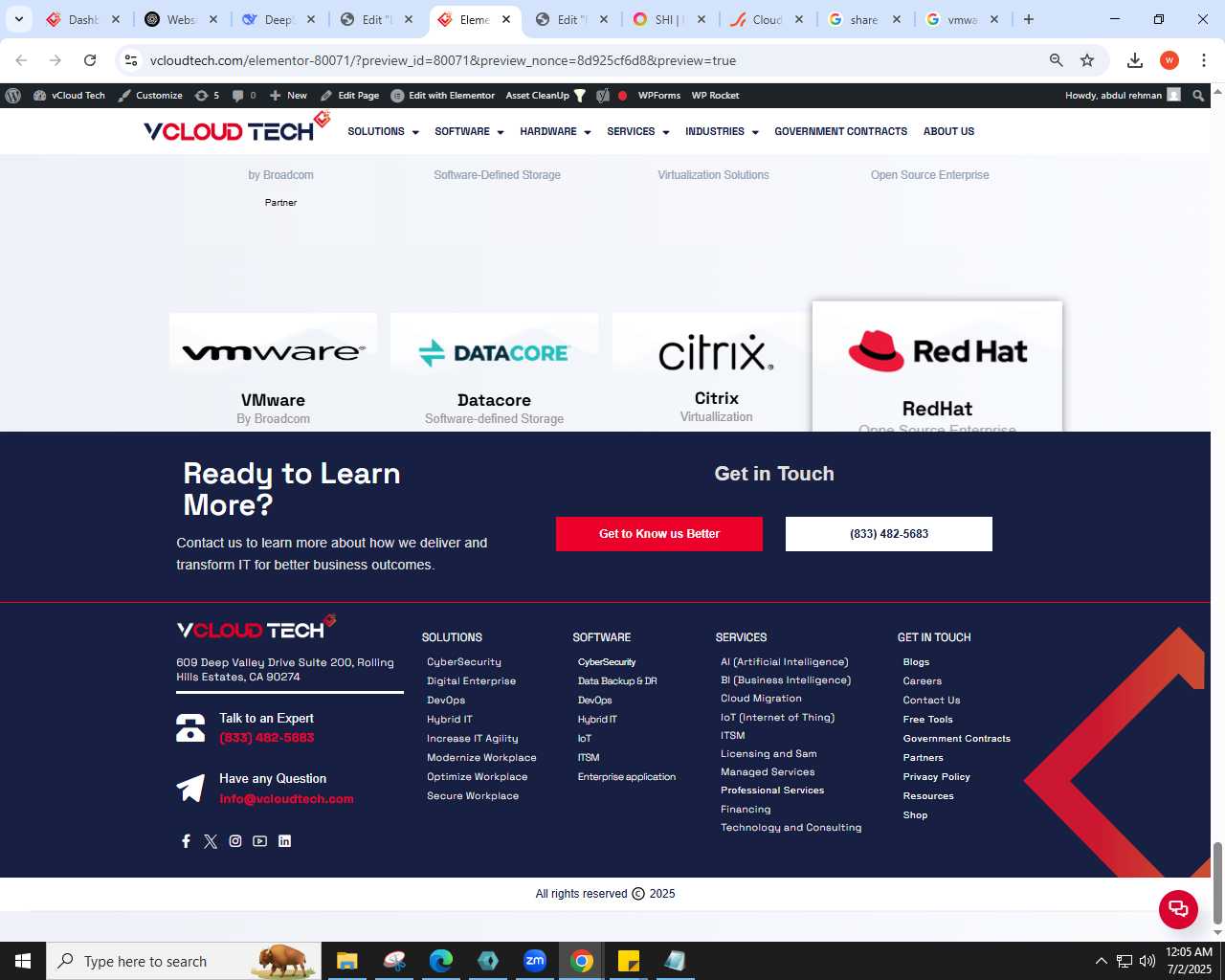Open the Instagram icon in the footer
Image resolution: width=1225 pixels, height=980 pixels.
(235, 841)
